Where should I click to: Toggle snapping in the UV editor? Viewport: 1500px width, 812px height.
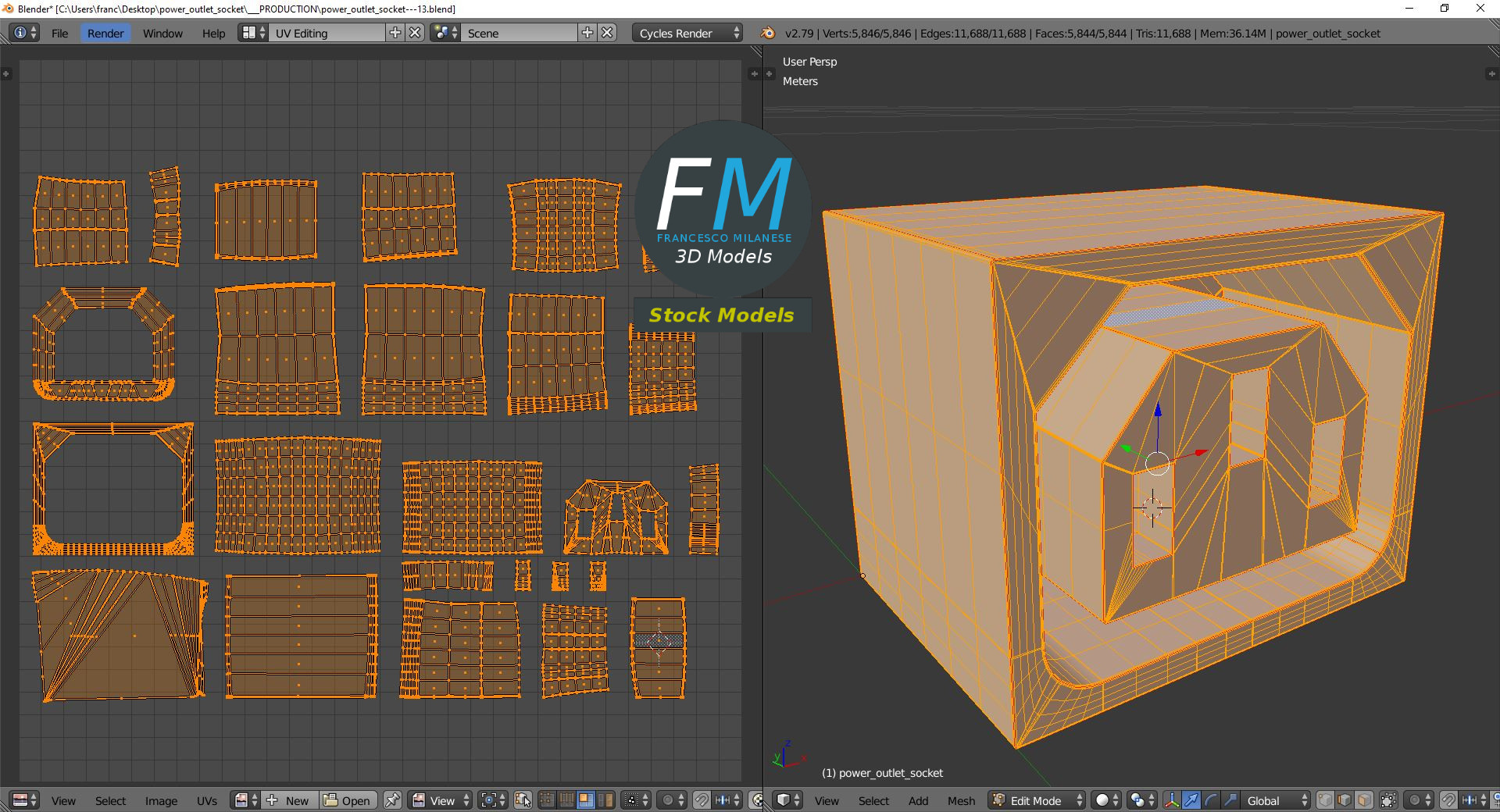pyautogui.click(x=702, y=800)
